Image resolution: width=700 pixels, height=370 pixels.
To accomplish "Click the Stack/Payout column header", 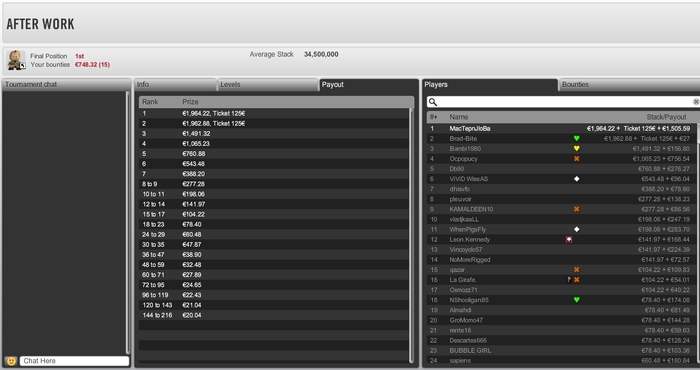I will 666,117.
